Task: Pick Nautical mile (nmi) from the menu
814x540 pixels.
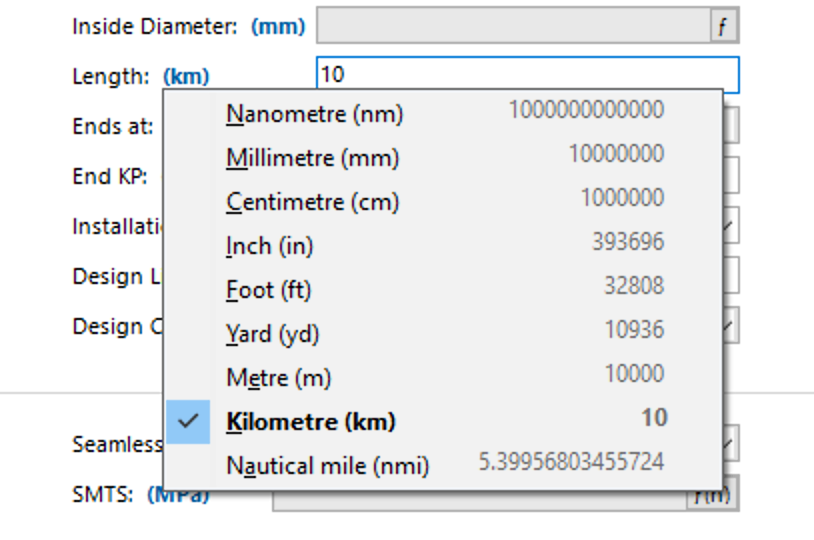Action: pyautogui.click(x=327, y=466)
